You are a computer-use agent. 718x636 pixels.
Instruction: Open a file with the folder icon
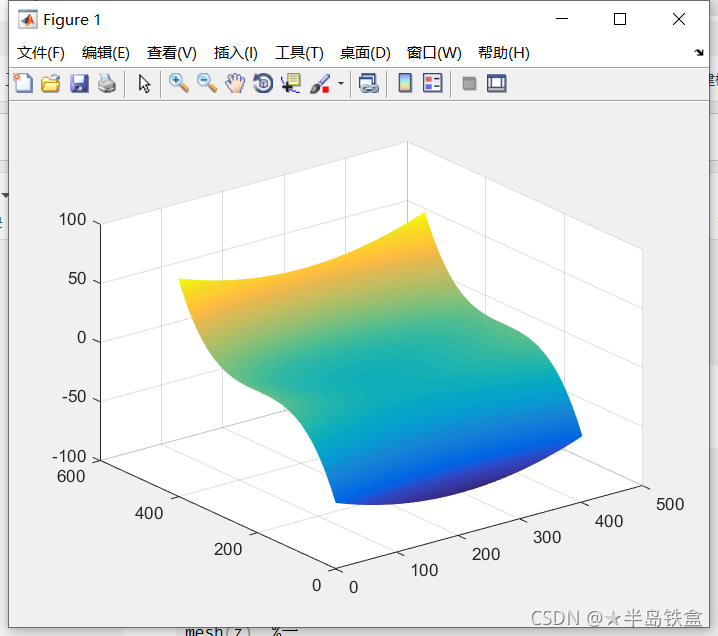(50, 84)
